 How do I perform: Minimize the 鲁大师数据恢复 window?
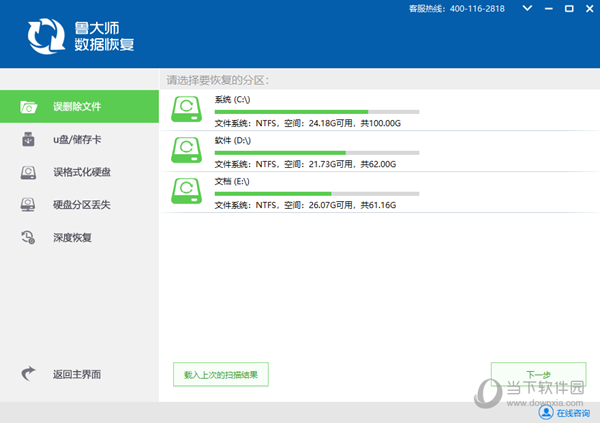pos(549,8)
